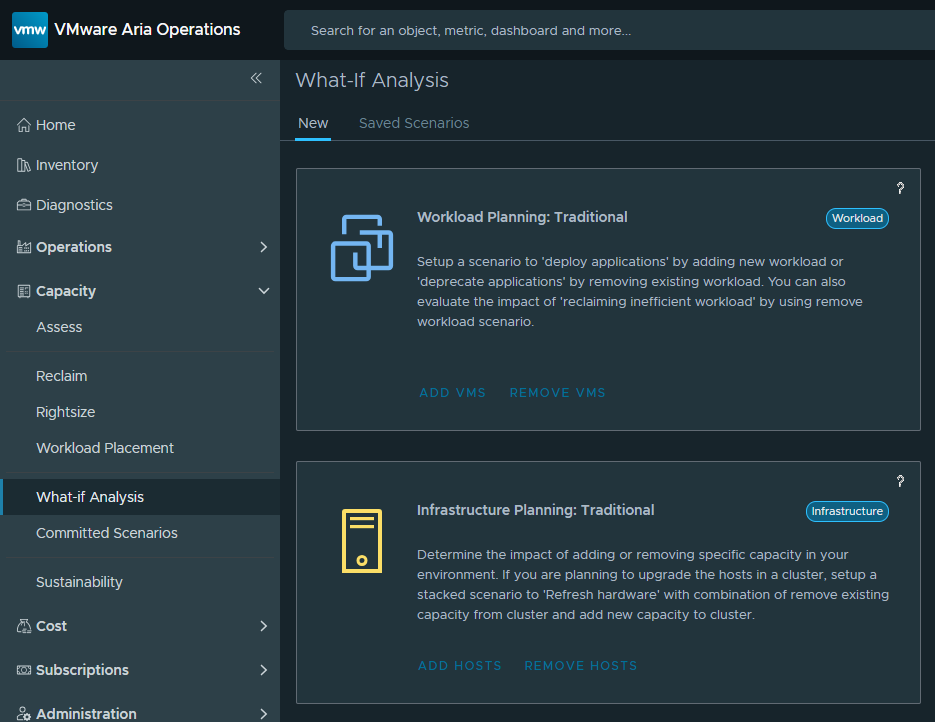Expand the Administration menu chevron

point(264,714)
